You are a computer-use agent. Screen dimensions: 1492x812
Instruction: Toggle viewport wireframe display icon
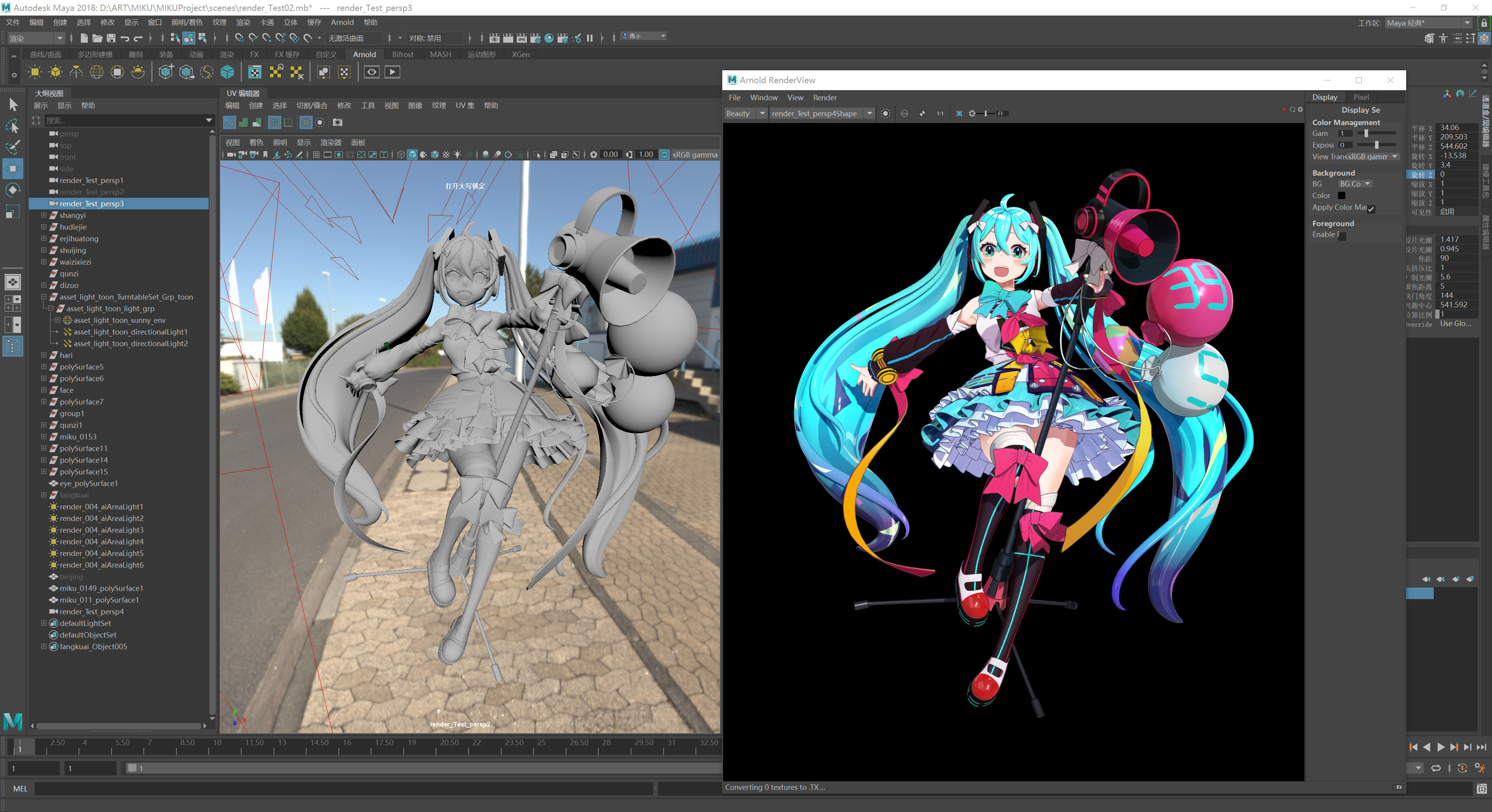[401, 155]
